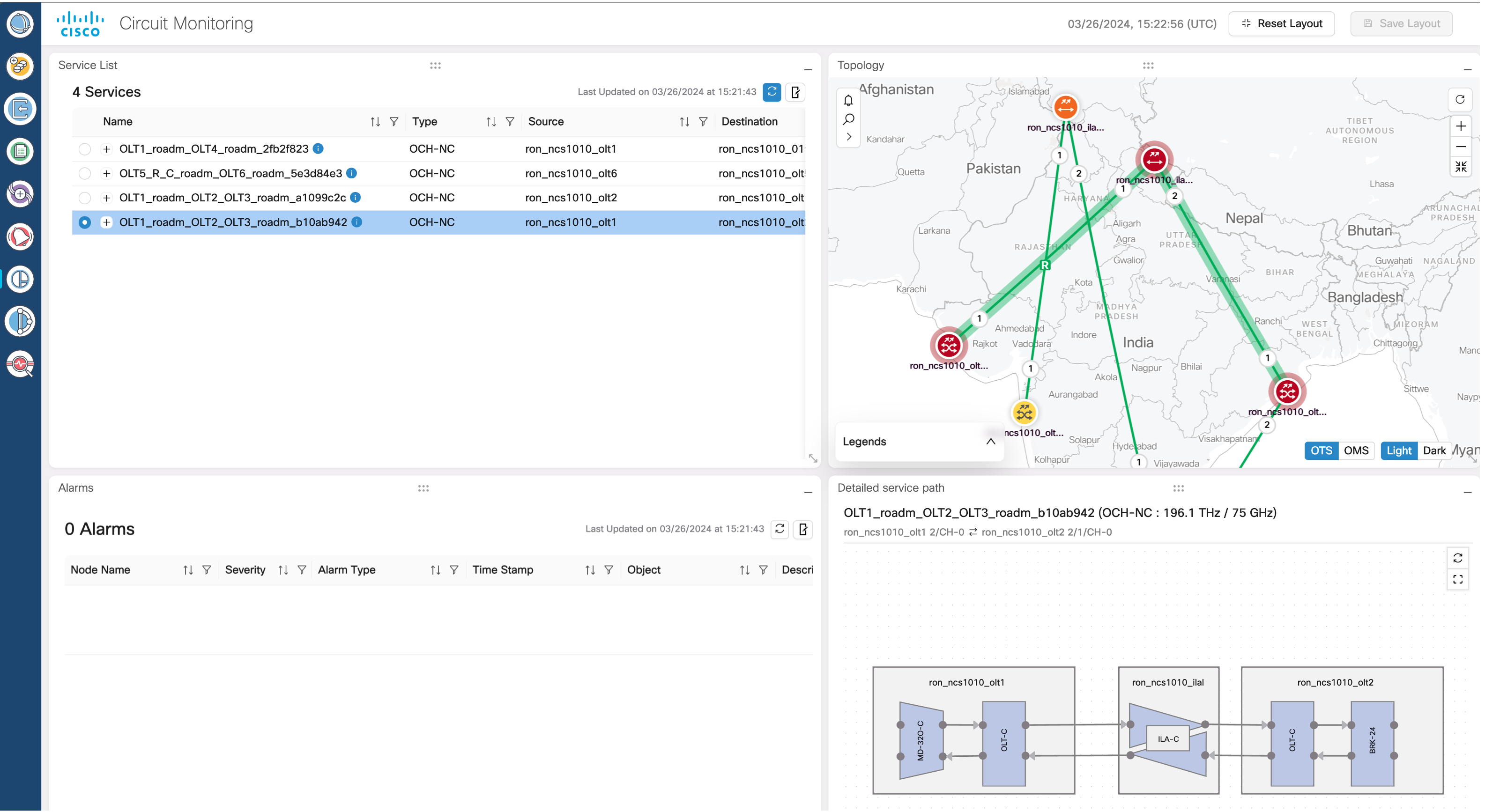Refresh the topology map view
Viewport: 1485px width, 812px height.
[1461, 100]
